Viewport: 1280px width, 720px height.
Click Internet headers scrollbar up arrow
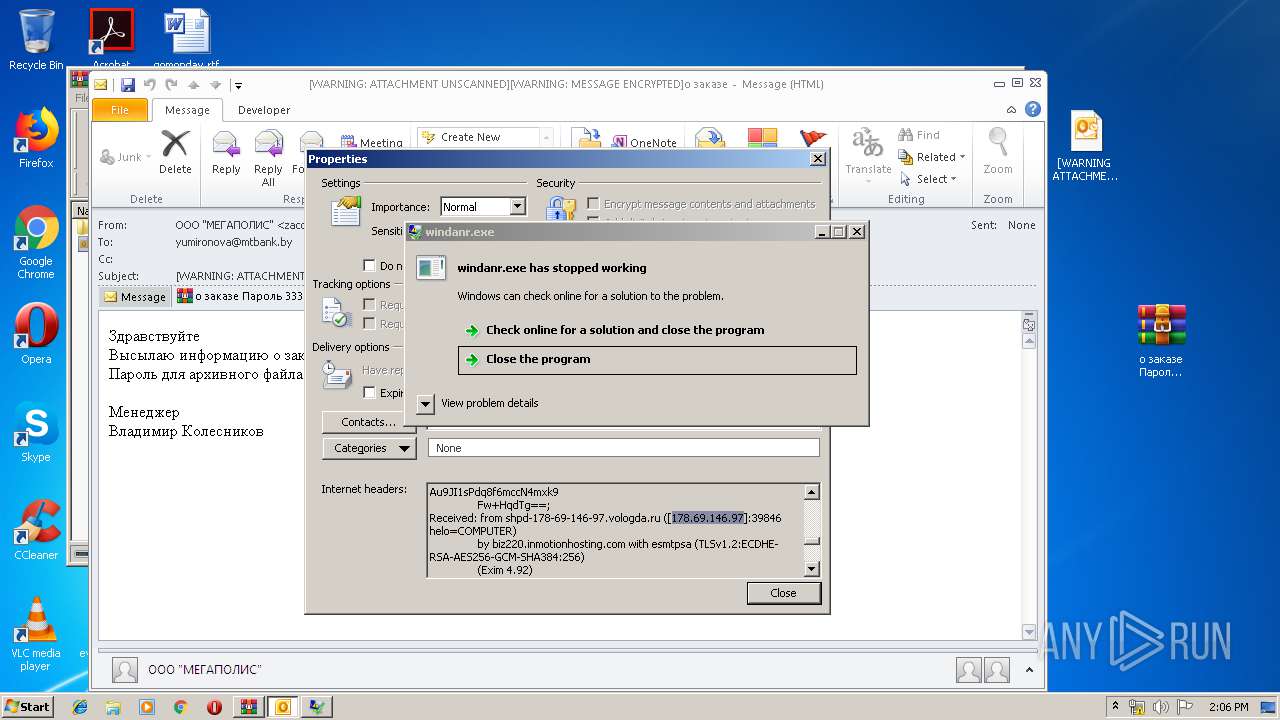[x=812, y=492]
